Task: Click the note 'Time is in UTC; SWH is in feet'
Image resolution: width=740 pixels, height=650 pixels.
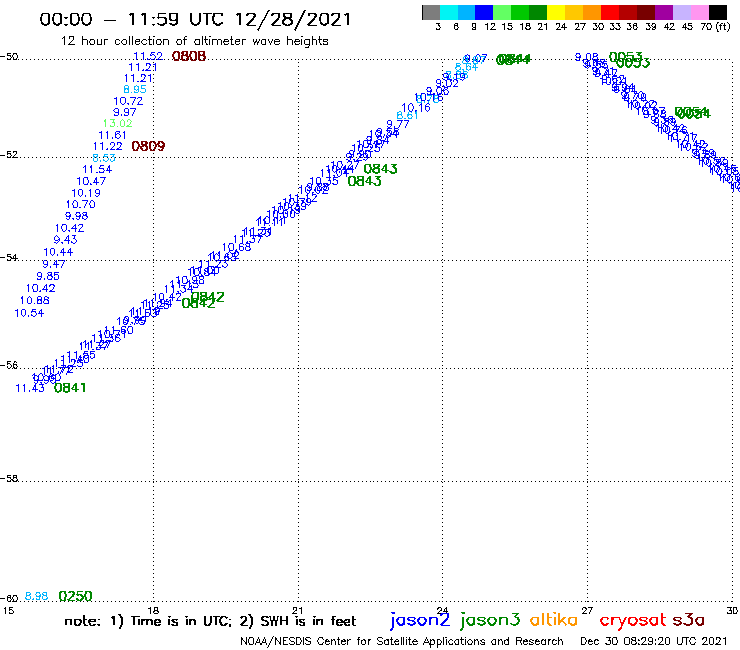Action: [210, 621]
